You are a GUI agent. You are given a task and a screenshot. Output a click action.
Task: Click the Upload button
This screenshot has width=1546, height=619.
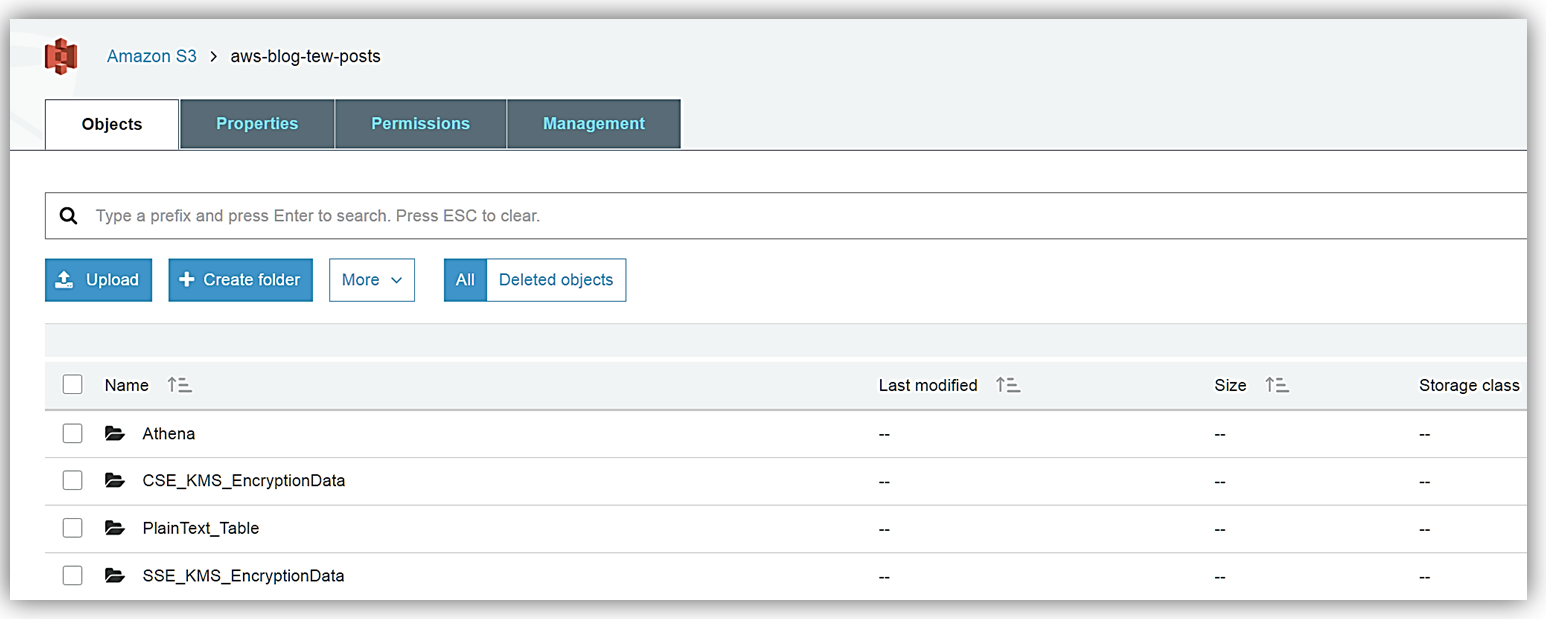point(98,280)
